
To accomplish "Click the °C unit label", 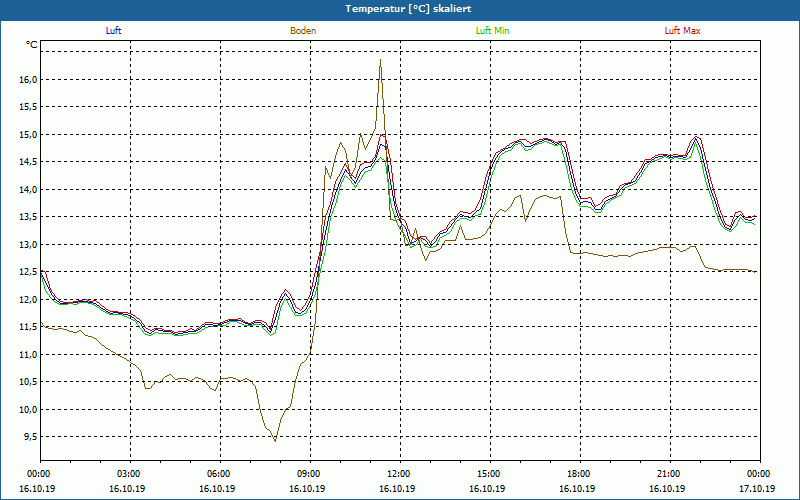I will point(32,45).
